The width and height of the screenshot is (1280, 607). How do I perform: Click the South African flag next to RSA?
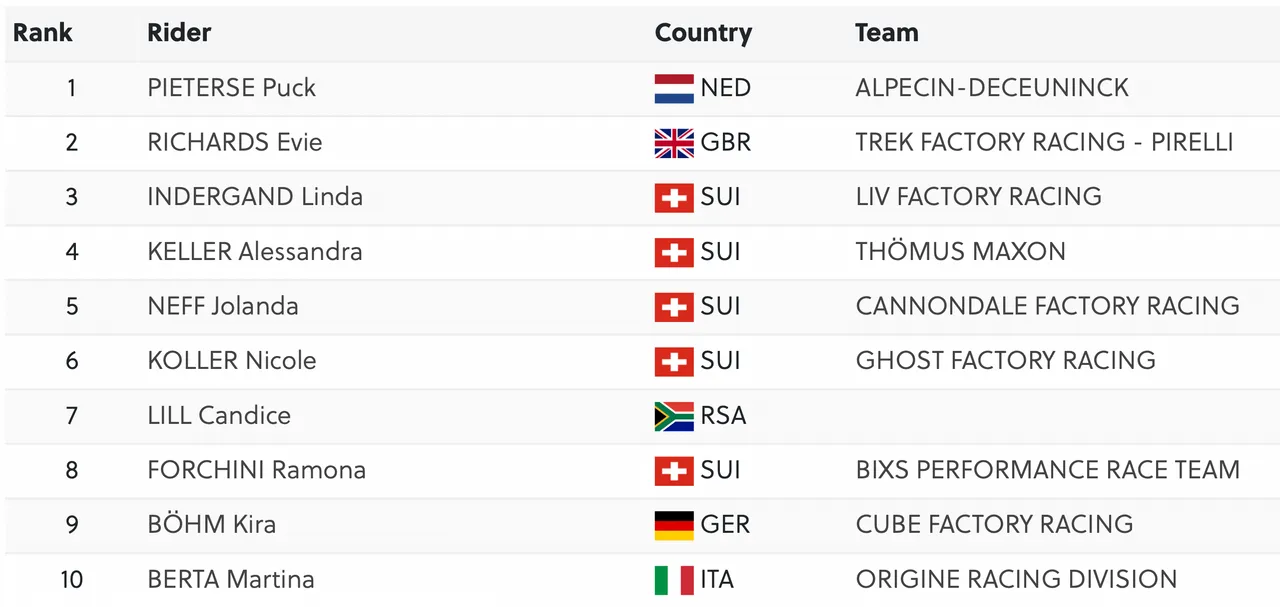(x=674, y=416)
